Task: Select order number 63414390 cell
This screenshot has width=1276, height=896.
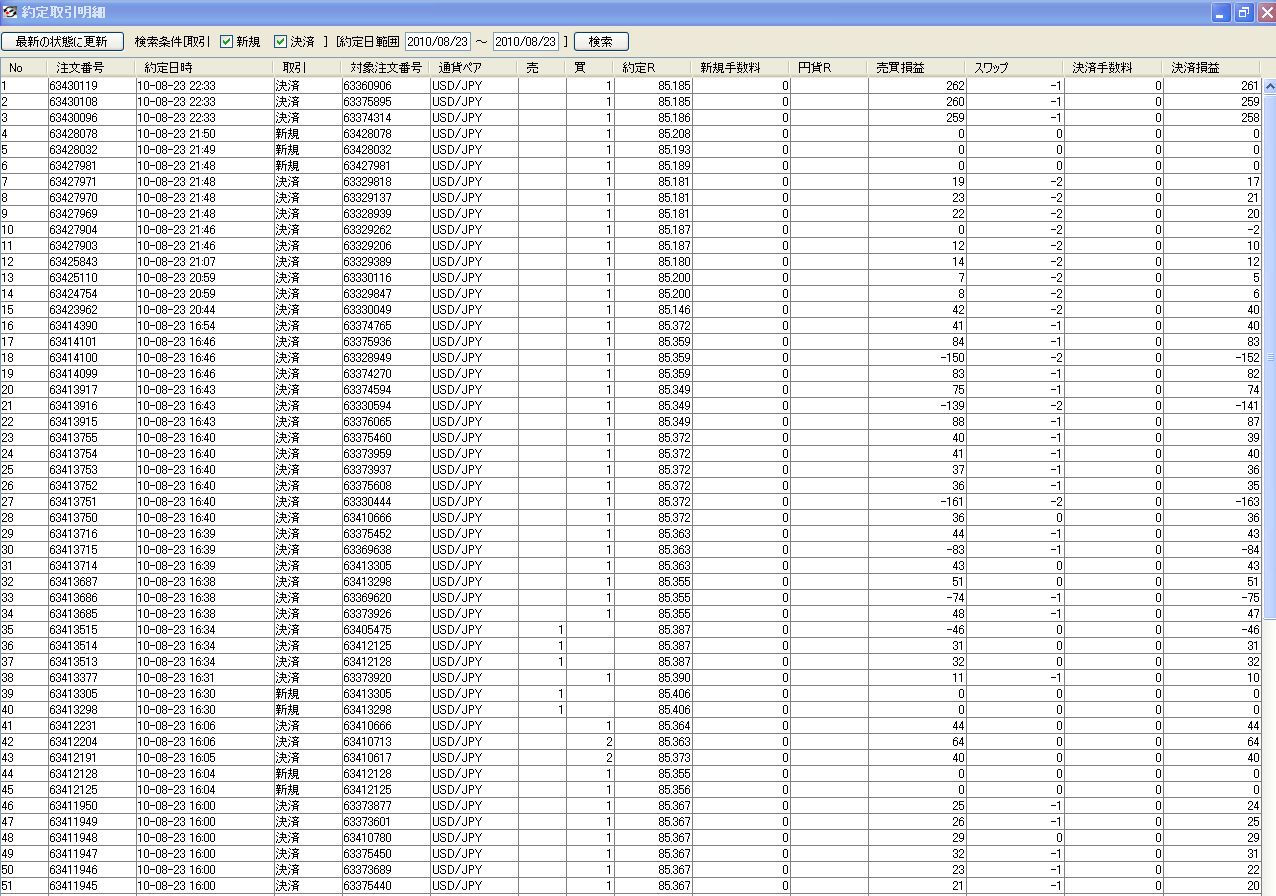Action: 91,326
